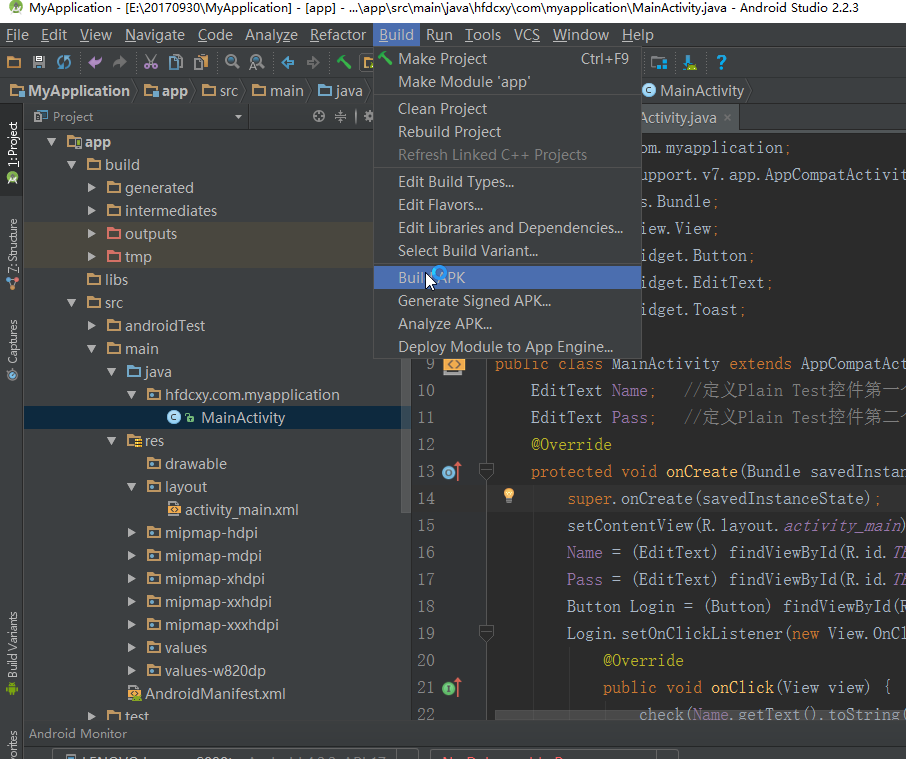Viewport: 906px width, 759px height.
Task: Click the Synchronize refresh toolbar icon
Action: coord(64,62)
